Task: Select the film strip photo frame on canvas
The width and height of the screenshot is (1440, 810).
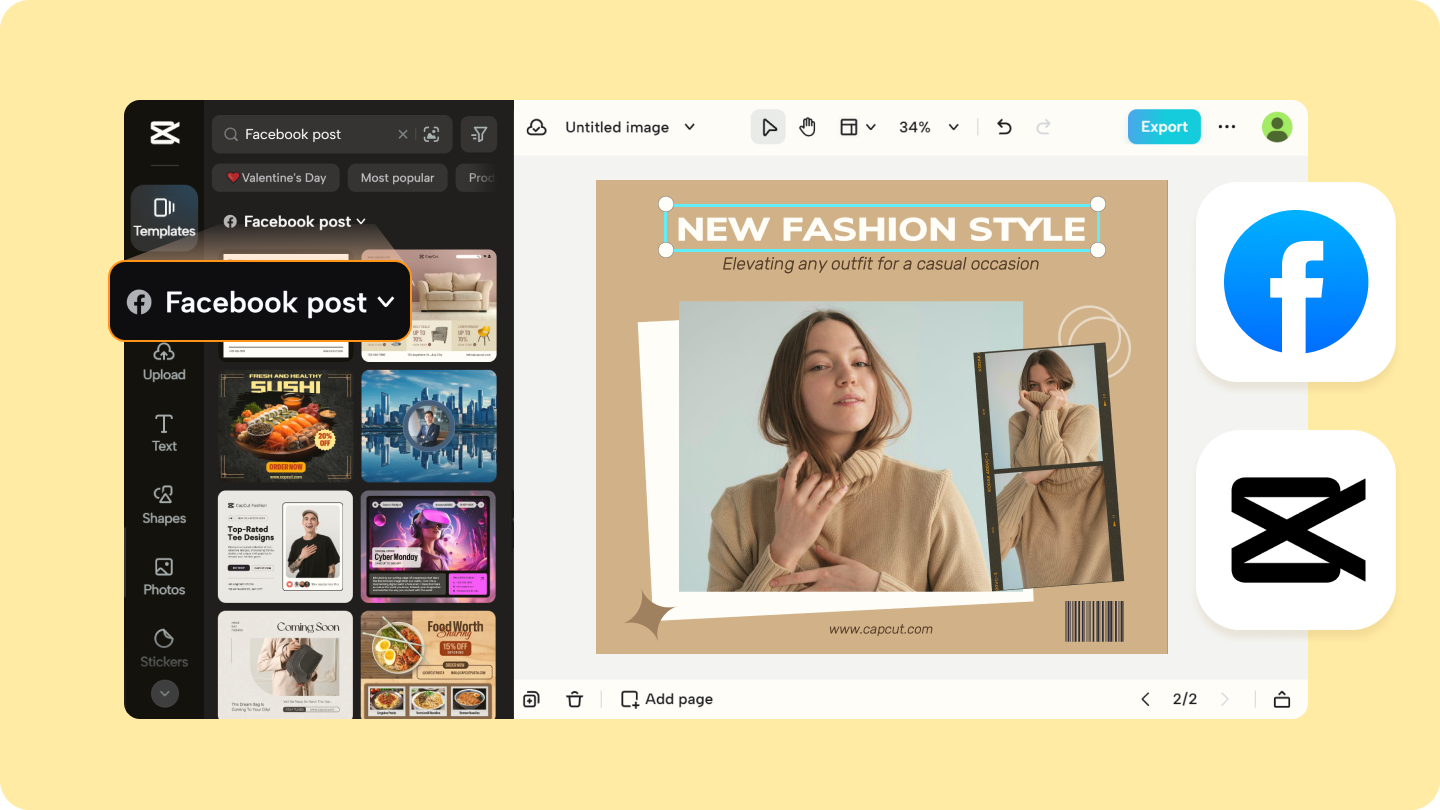Action: pos(1049,467)
